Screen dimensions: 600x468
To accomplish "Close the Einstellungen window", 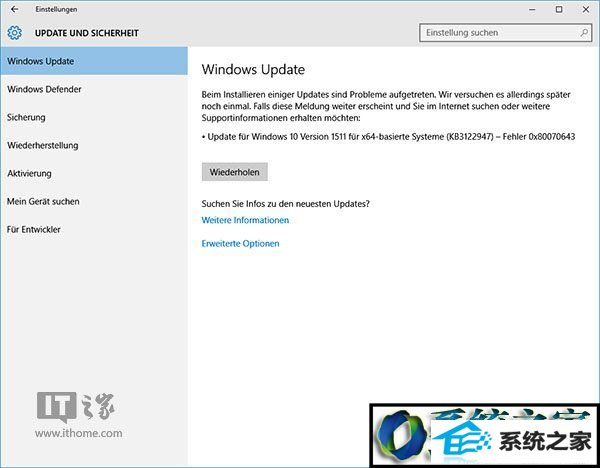I will tap(586, 10).
